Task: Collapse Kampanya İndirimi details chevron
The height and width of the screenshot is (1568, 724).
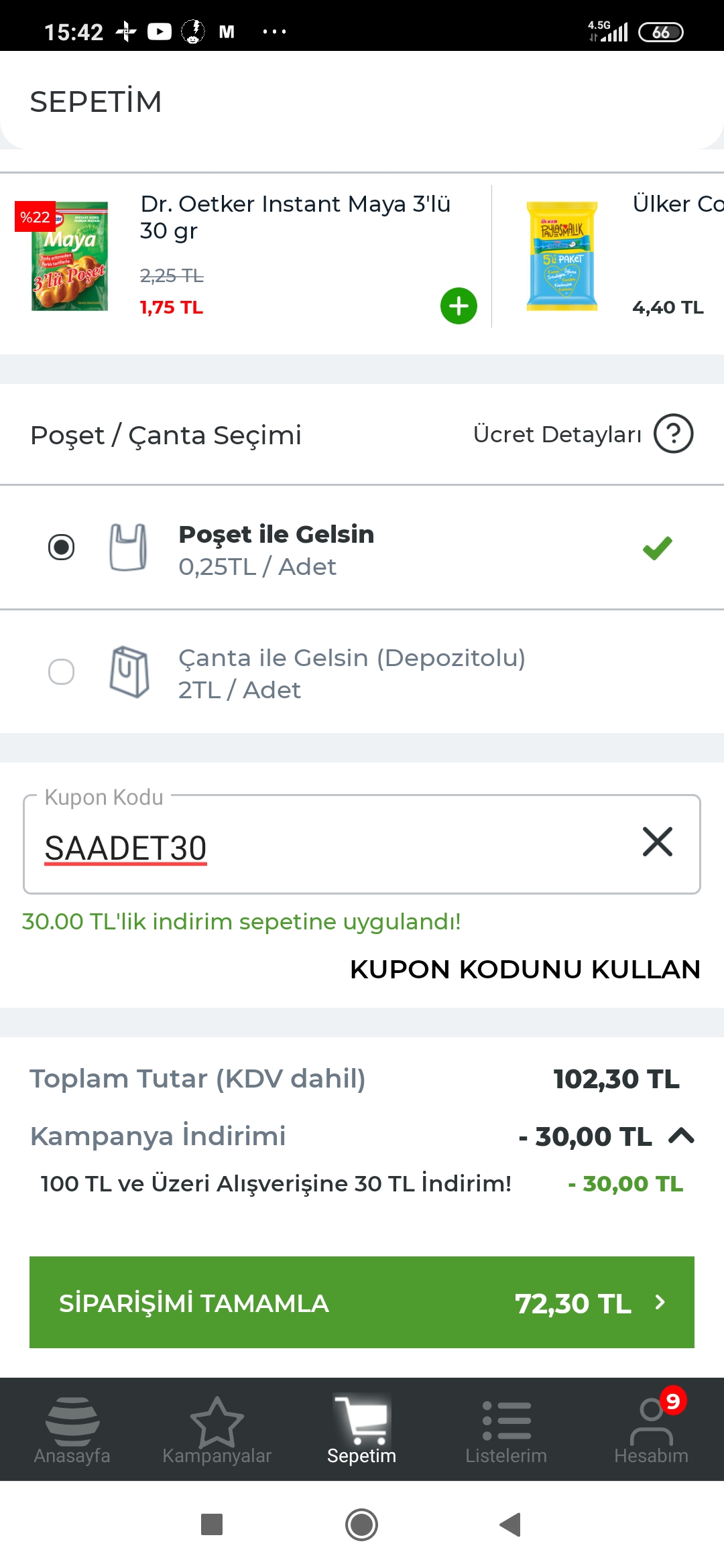Action: (x=681, y=1136)
